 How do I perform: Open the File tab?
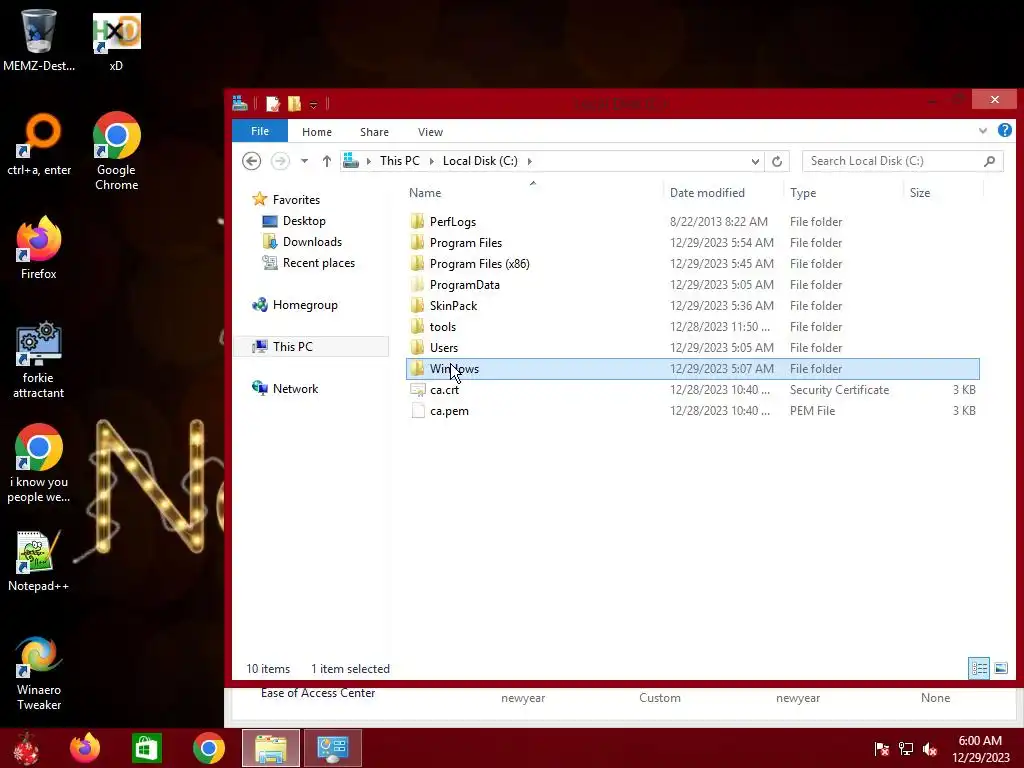[260, 131]
